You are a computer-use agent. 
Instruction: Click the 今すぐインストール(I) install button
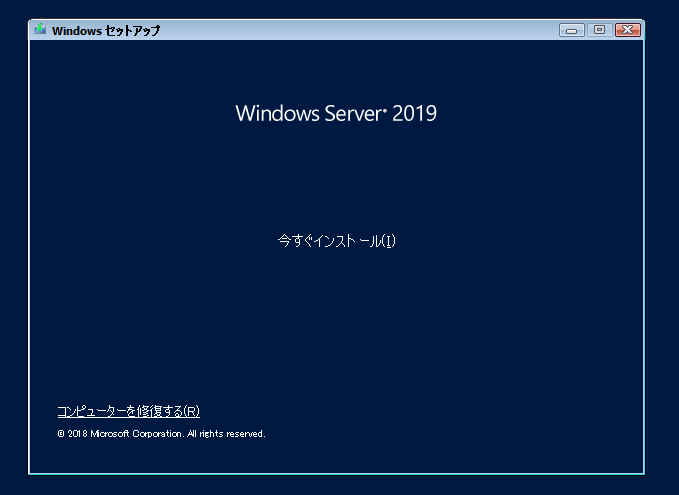(x=336, y=241)
